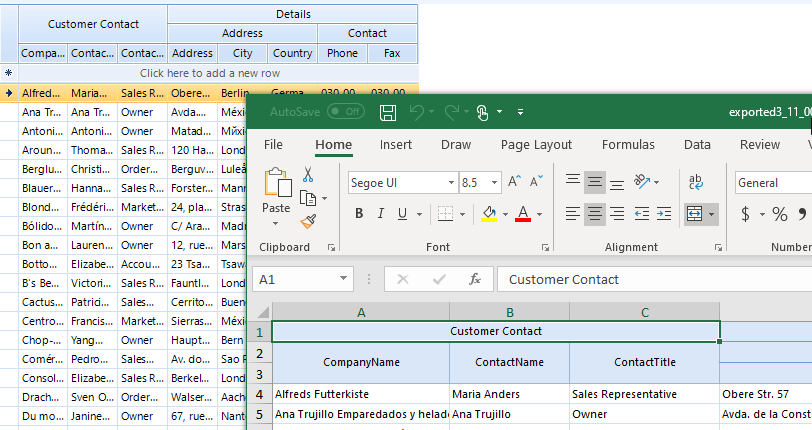The height and width of the screenshot is (430, 812).
Task: Click the Increase Indent icon
Action: tap(664, 214)
